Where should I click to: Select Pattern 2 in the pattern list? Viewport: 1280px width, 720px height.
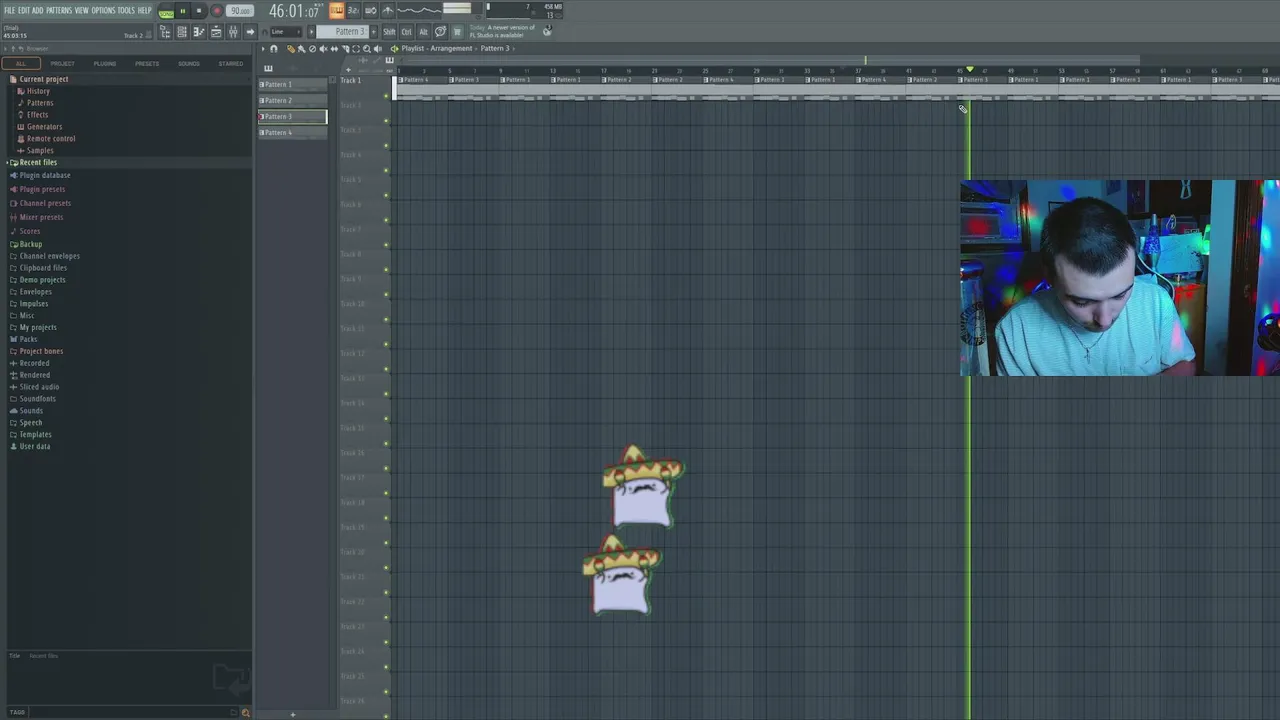pos(292,101)
